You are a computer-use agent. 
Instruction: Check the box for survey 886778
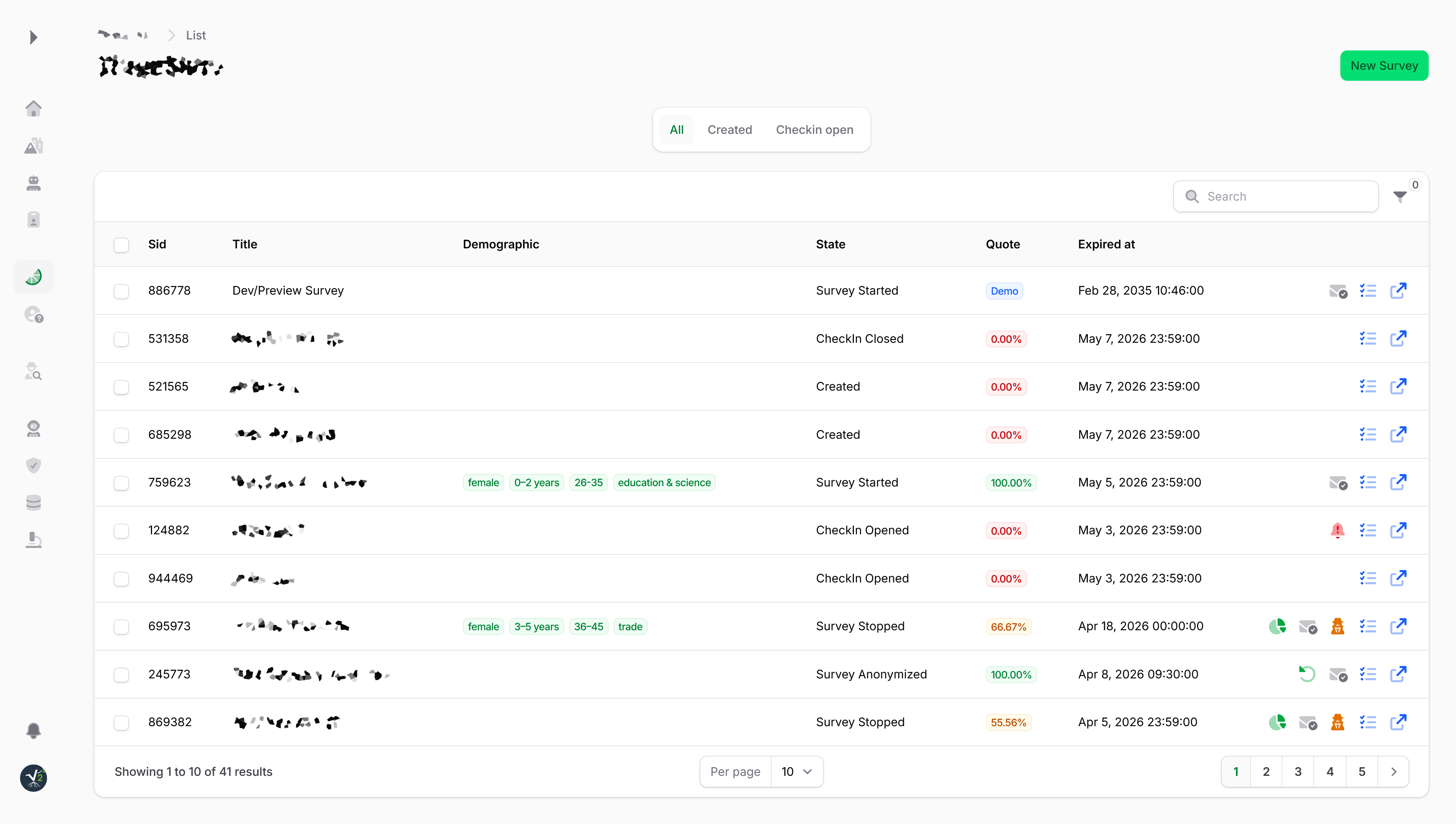pyautogui.click(x=121, y=291)
